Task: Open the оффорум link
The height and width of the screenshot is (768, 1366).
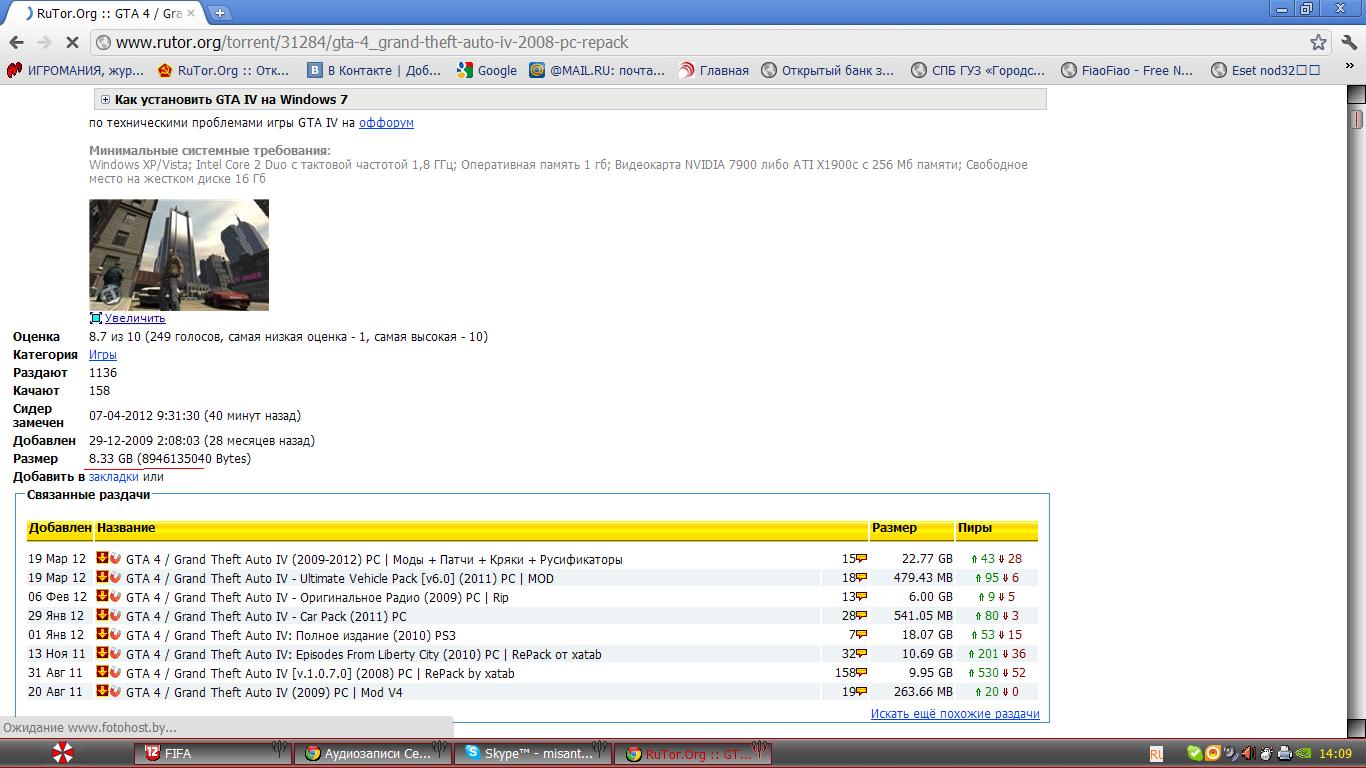Action: 386,122
